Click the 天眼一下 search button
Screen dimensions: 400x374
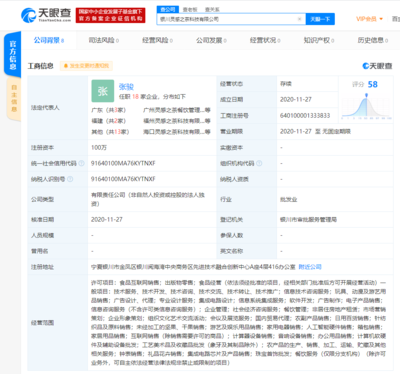[x=320, y=19]
